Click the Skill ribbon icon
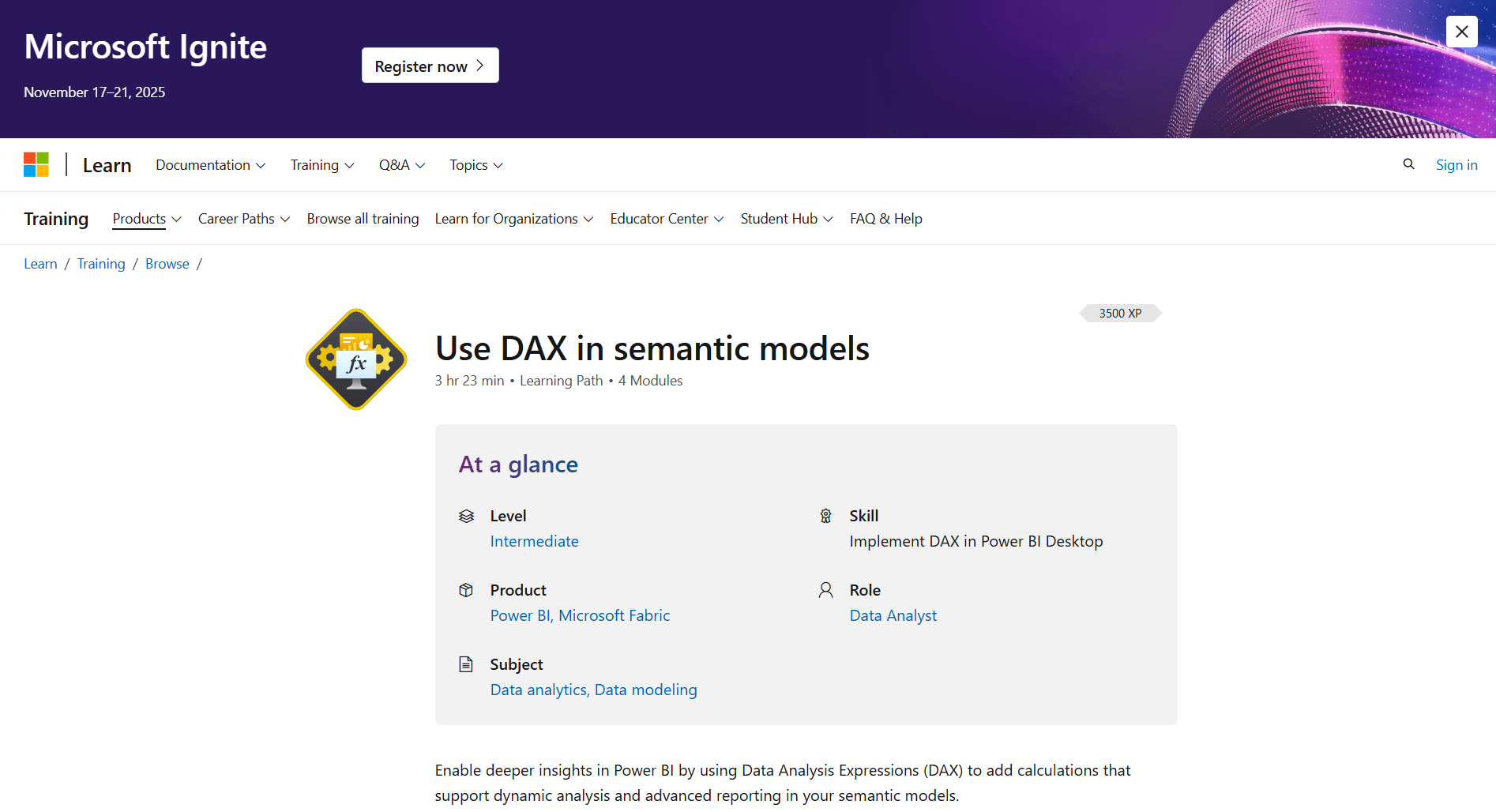This screenshot has height=812, width=1496. click(x=825, y=516)
